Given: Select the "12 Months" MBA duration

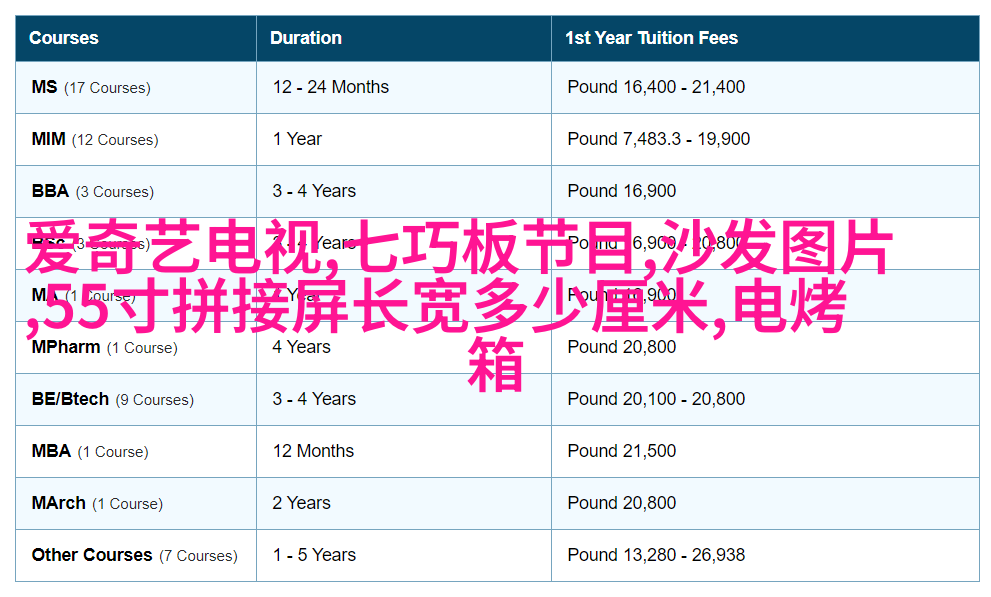Looking at the screenshot, I should click(313, 451).
